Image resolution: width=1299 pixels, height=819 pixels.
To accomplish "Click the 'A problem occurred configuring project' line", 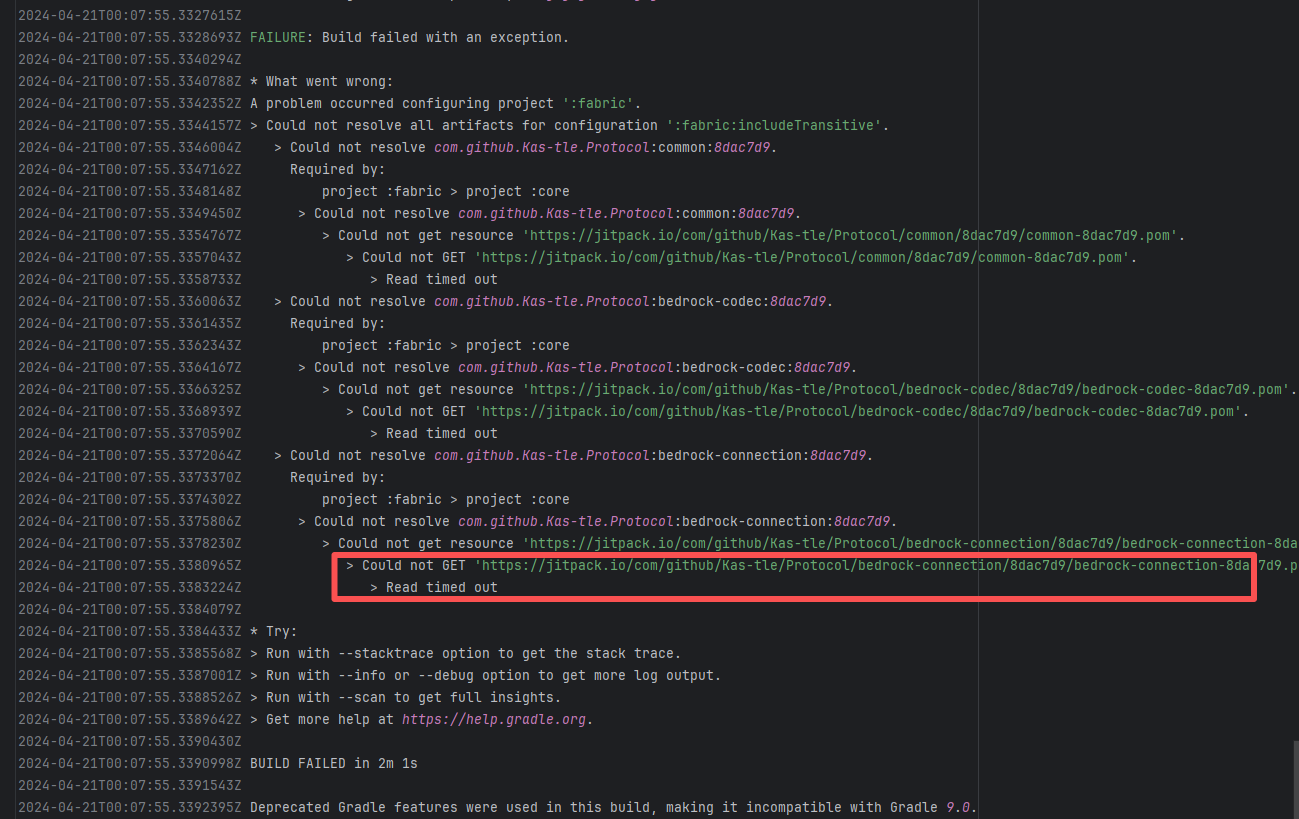I will pyautogui.click(x=445, y=104).
